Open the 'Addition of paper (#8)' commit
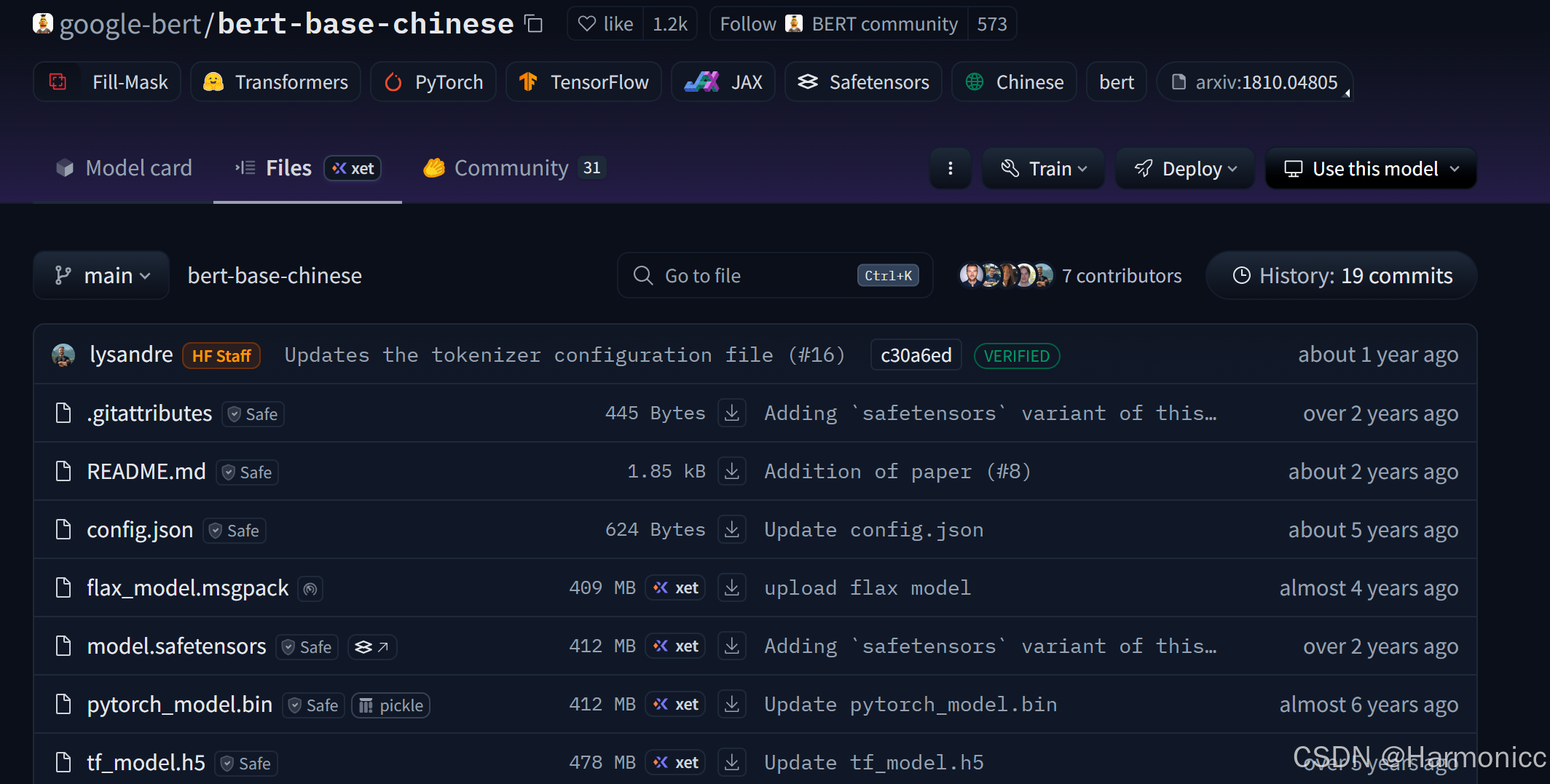Image resolution: width=1550 pixels, height=784 pixels. [897, 472]
